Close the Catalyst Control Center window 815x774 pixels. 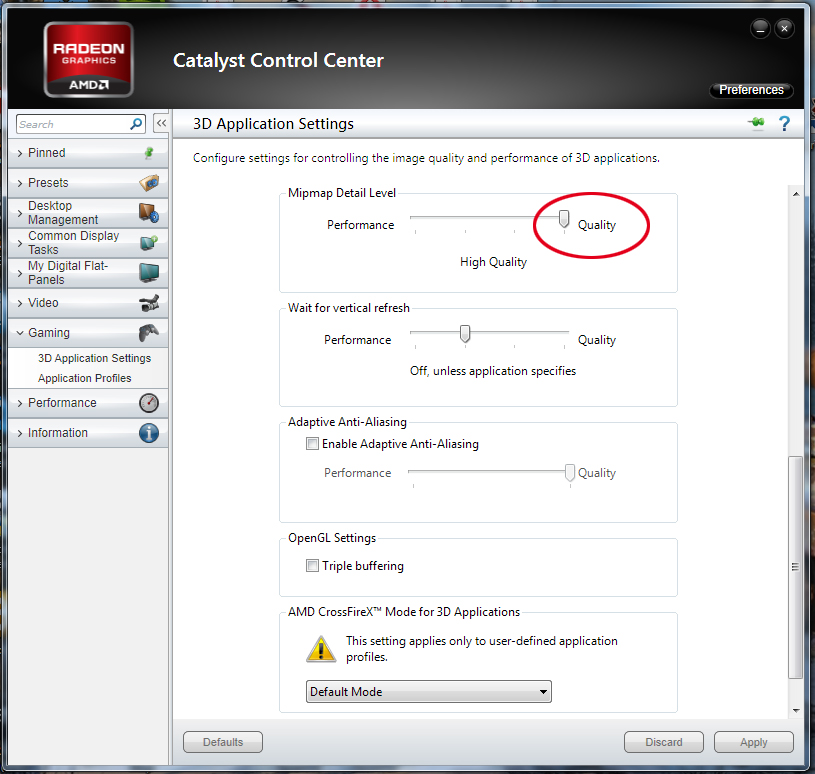tap(784, 28)
